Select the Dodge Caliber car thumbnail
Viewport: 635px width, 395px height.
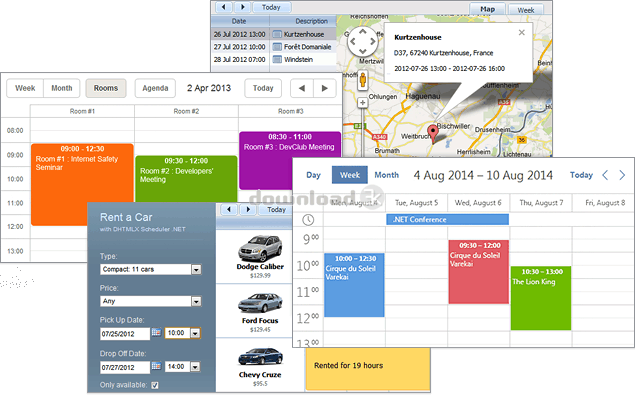(x=260, y=247)
